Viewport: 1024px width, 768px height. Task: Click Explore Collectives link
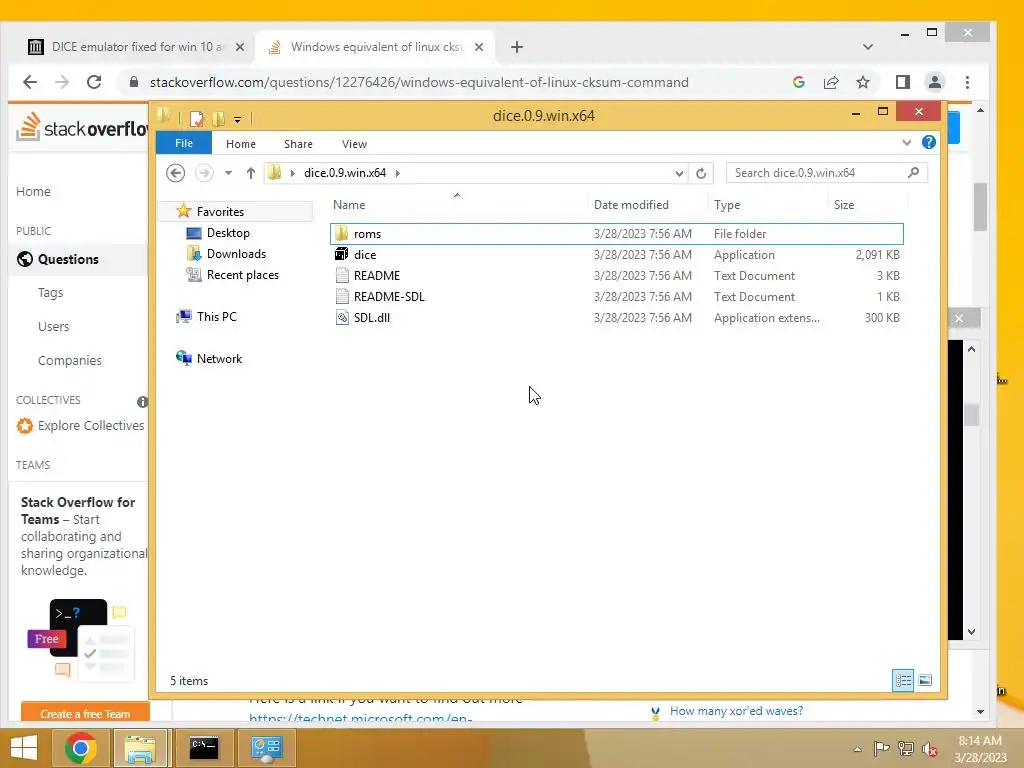(x=91, y=426)
